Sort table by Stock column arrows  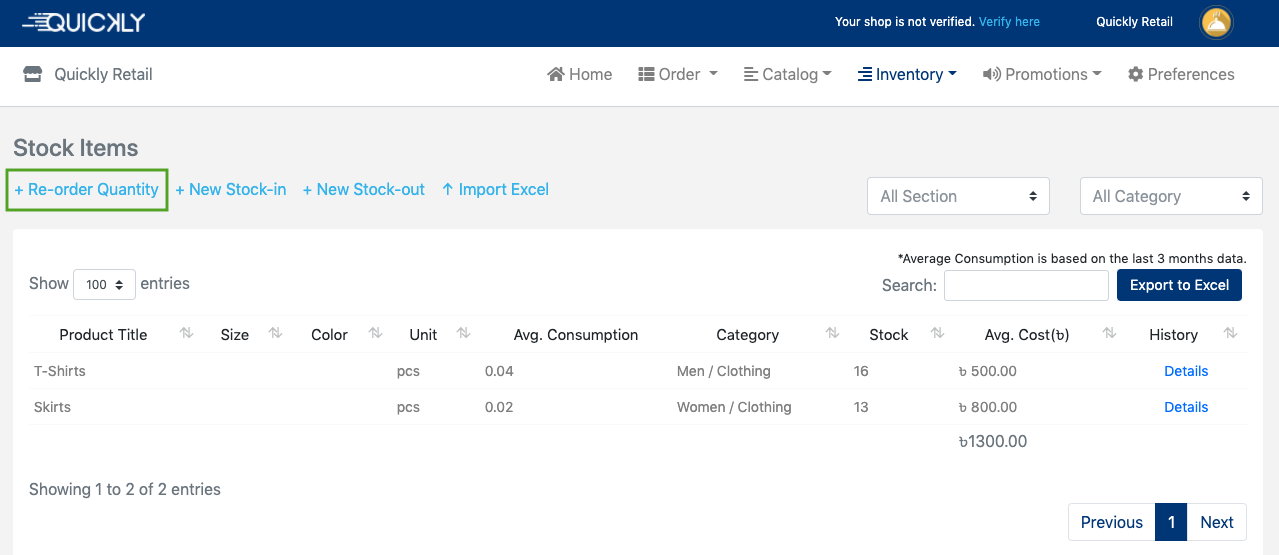(x=937, y=334)
